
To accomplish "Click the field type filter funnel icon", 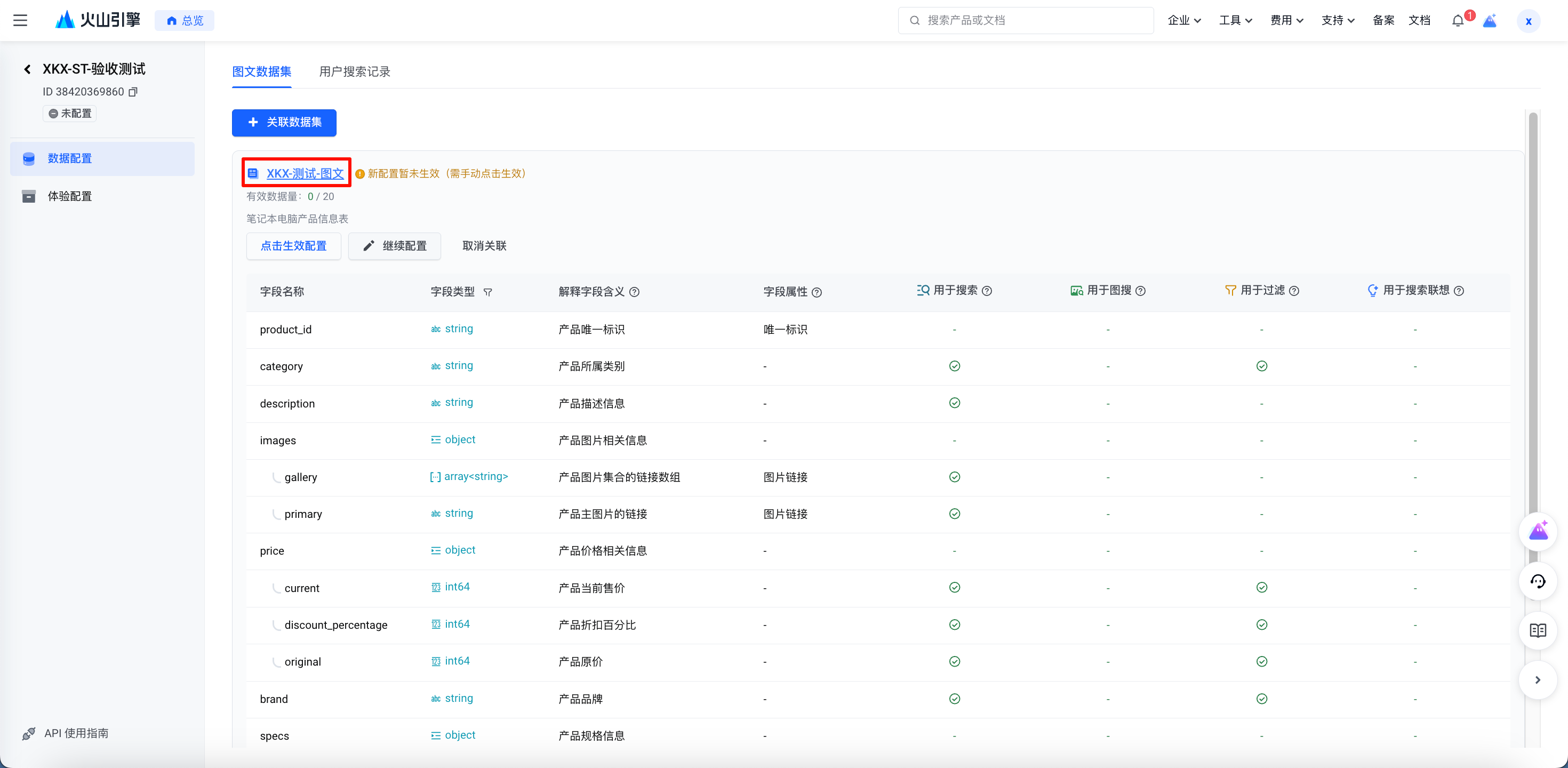I will tap(487, 292).
